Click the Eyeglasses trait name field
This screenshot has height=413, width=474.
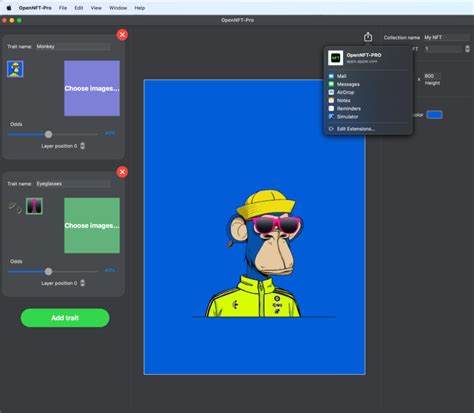coord(73,184)
